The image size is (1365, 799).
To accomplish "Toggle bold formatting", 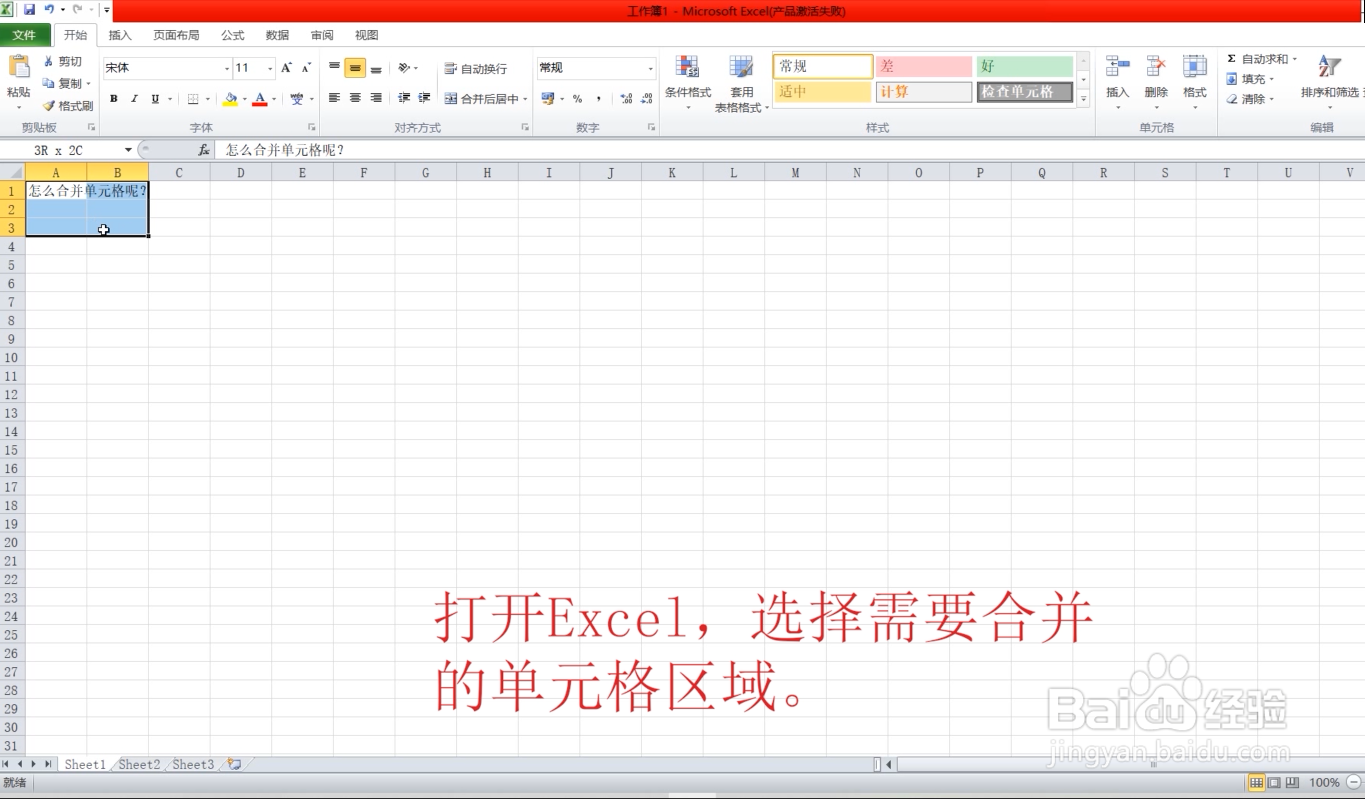I will pyautogui.click(x=114, y=99).
